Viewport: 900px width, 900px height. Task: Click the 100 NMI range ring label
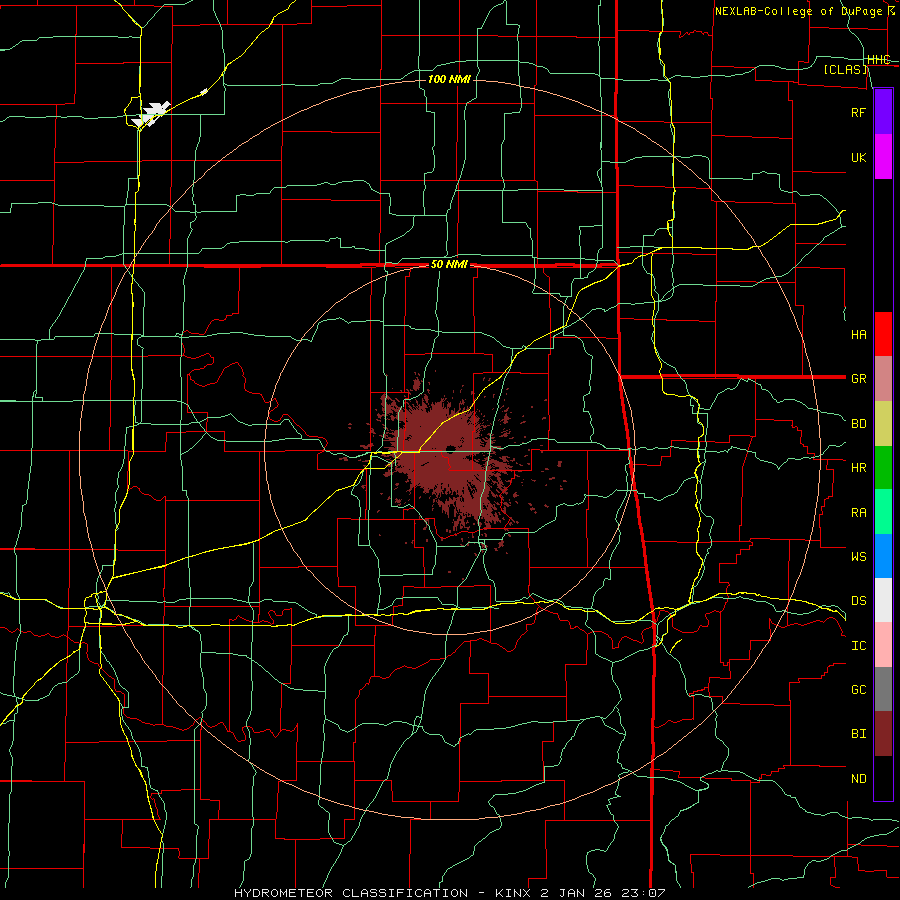(x=449, y=79)
